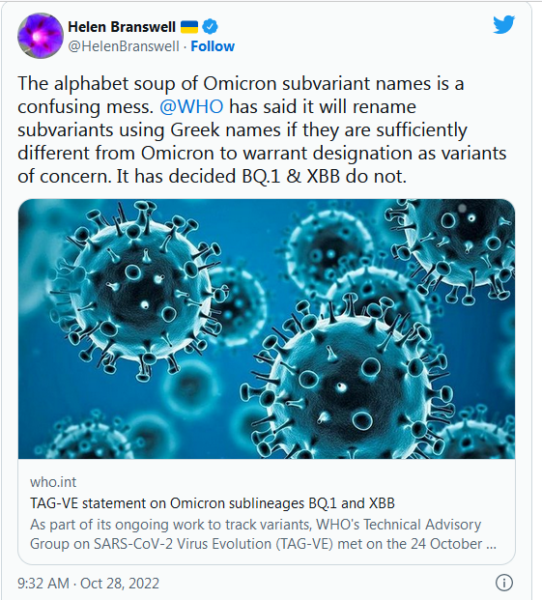This screenshot has height=600, width=542.
Task: Click the blue verified checkmark badge
Action: click(x=210, y=27)
